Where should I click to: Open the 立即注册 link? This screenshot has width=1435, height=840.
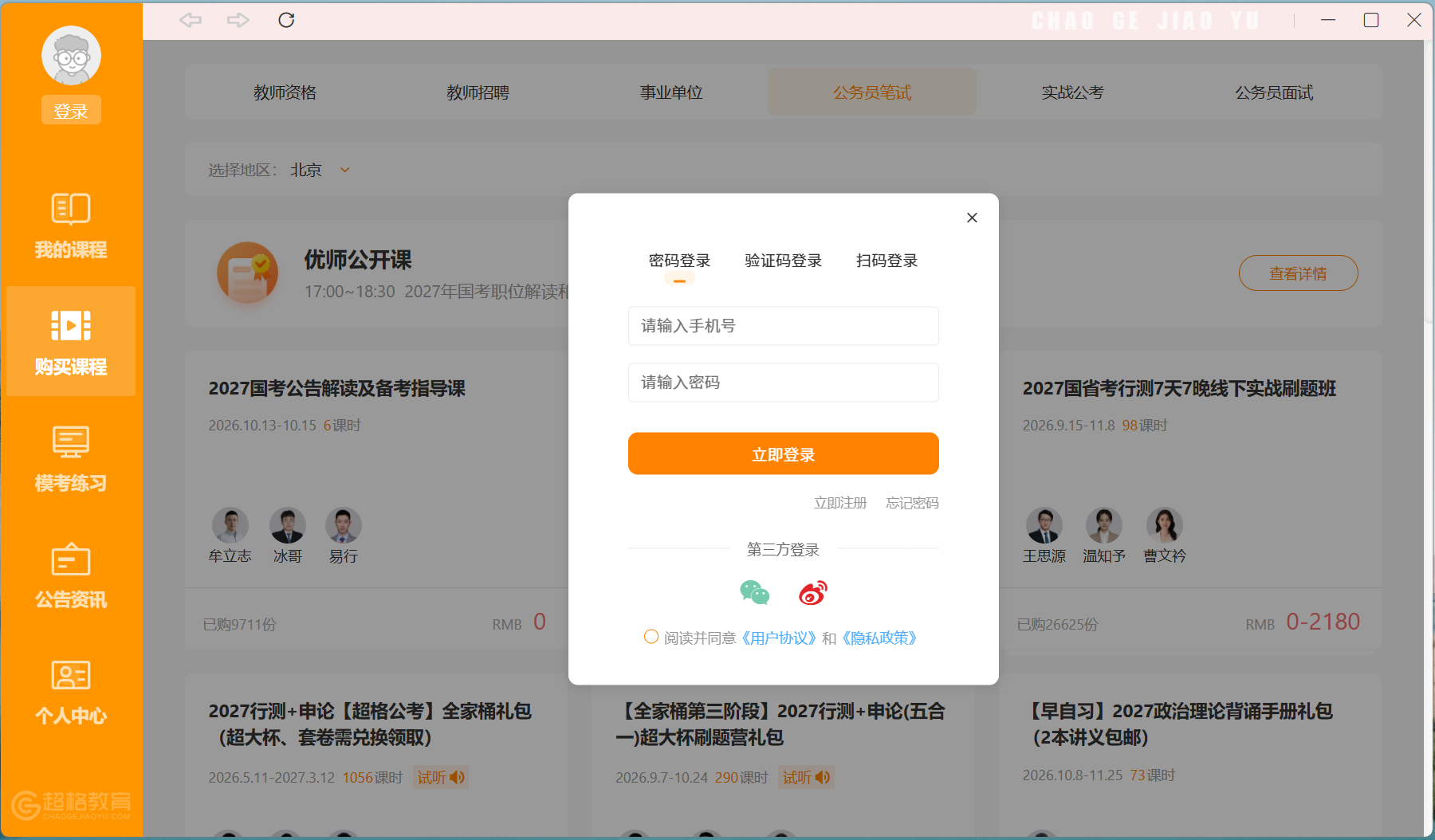840,503
